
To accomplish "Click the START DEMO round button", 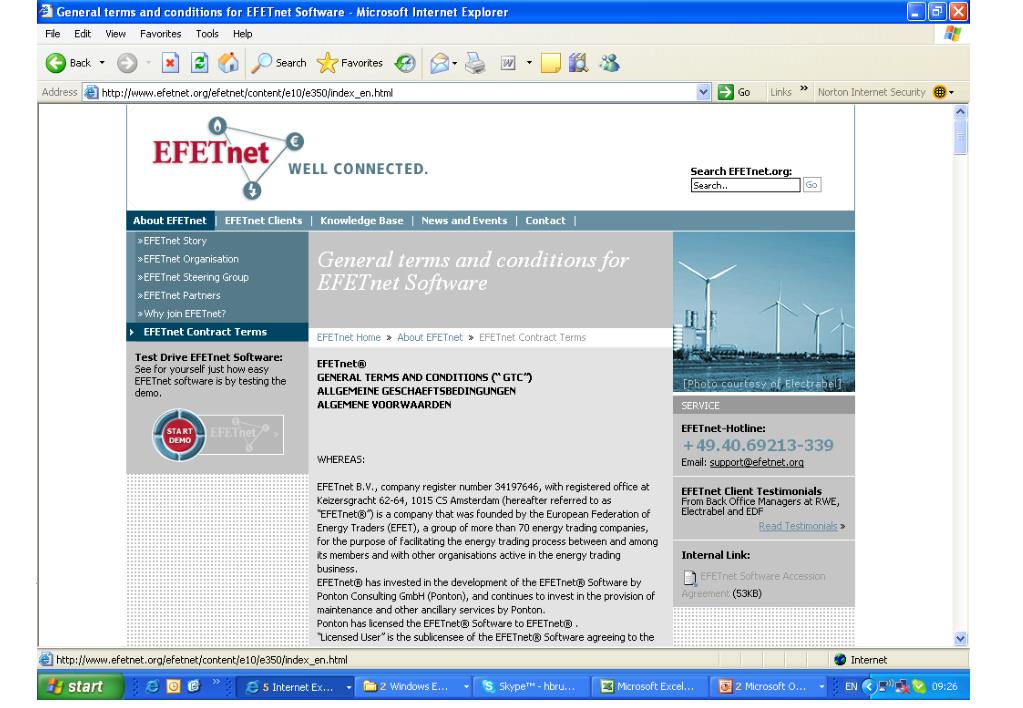I will coord(179,435).
